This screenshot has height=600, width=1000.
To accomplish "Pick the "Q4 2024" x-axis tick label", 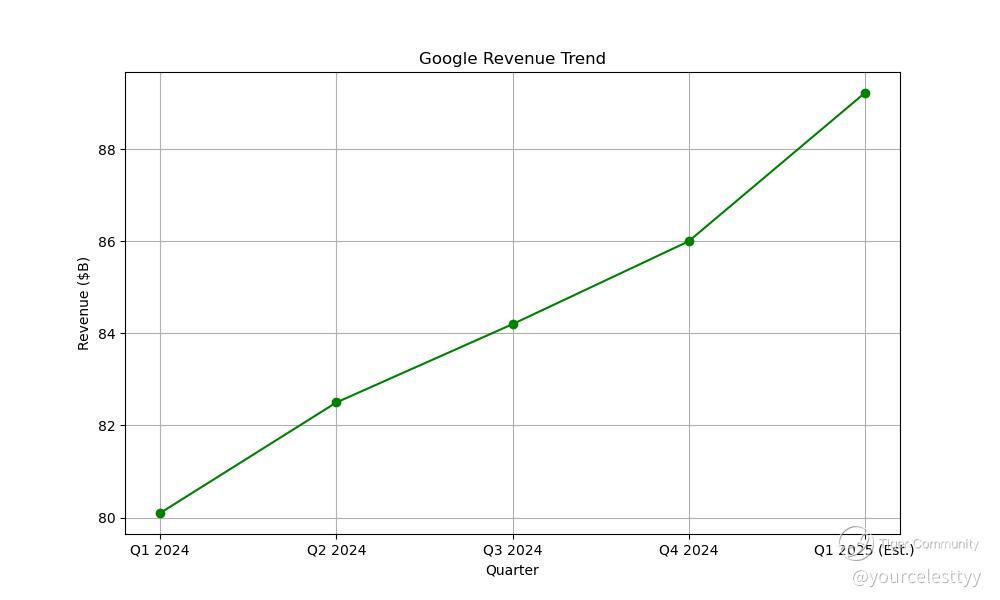I will 689,550.
